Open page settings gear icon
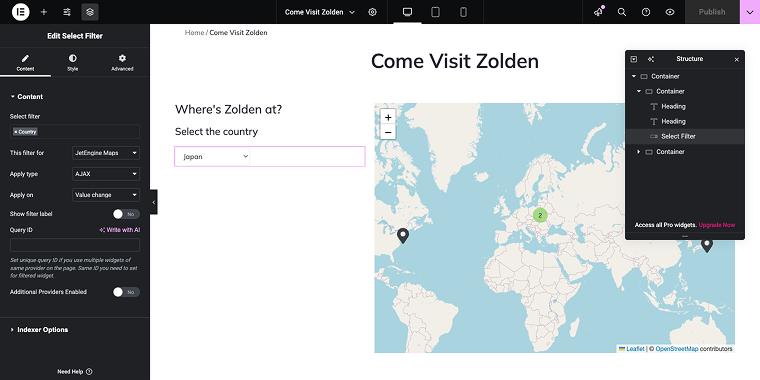The height and width of the screenshot is (380, 760). coord(372,12)
